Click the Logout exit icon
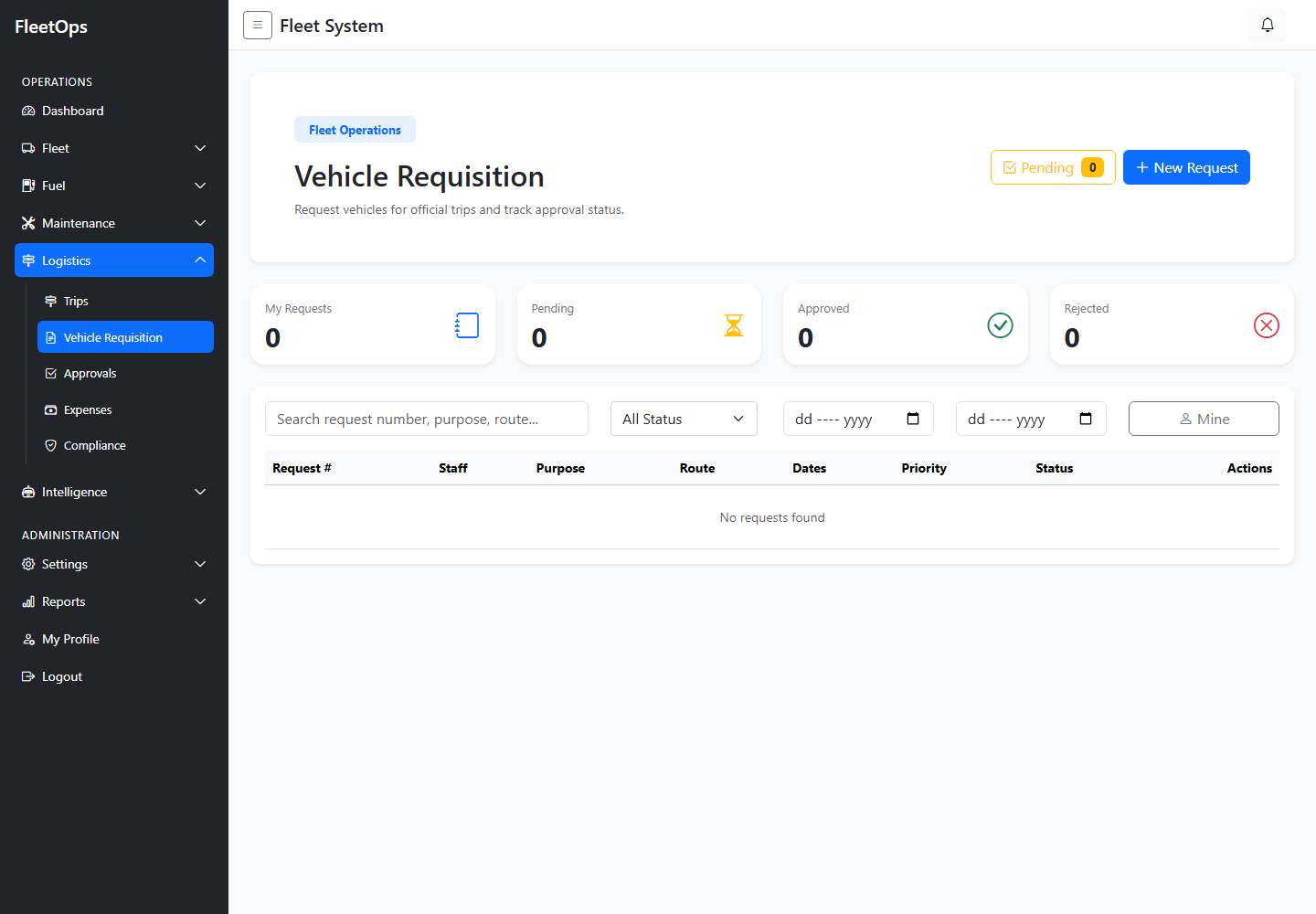Image resolution: width=1316 pixels, height=914 pixels. click(x=28, y=676)
